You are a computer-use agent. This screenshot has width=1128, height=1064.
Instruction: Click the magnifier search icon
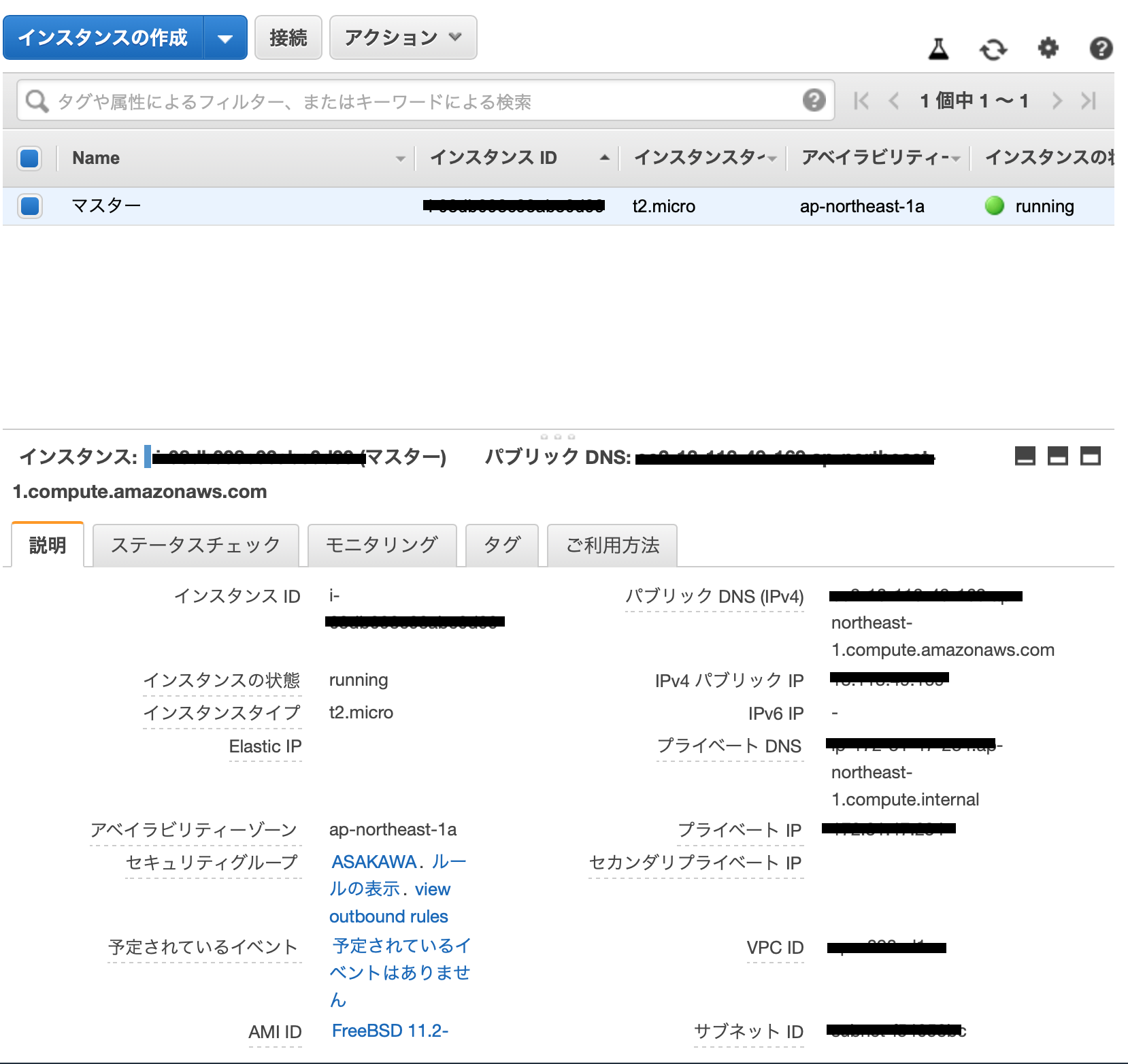coord(37,101)
